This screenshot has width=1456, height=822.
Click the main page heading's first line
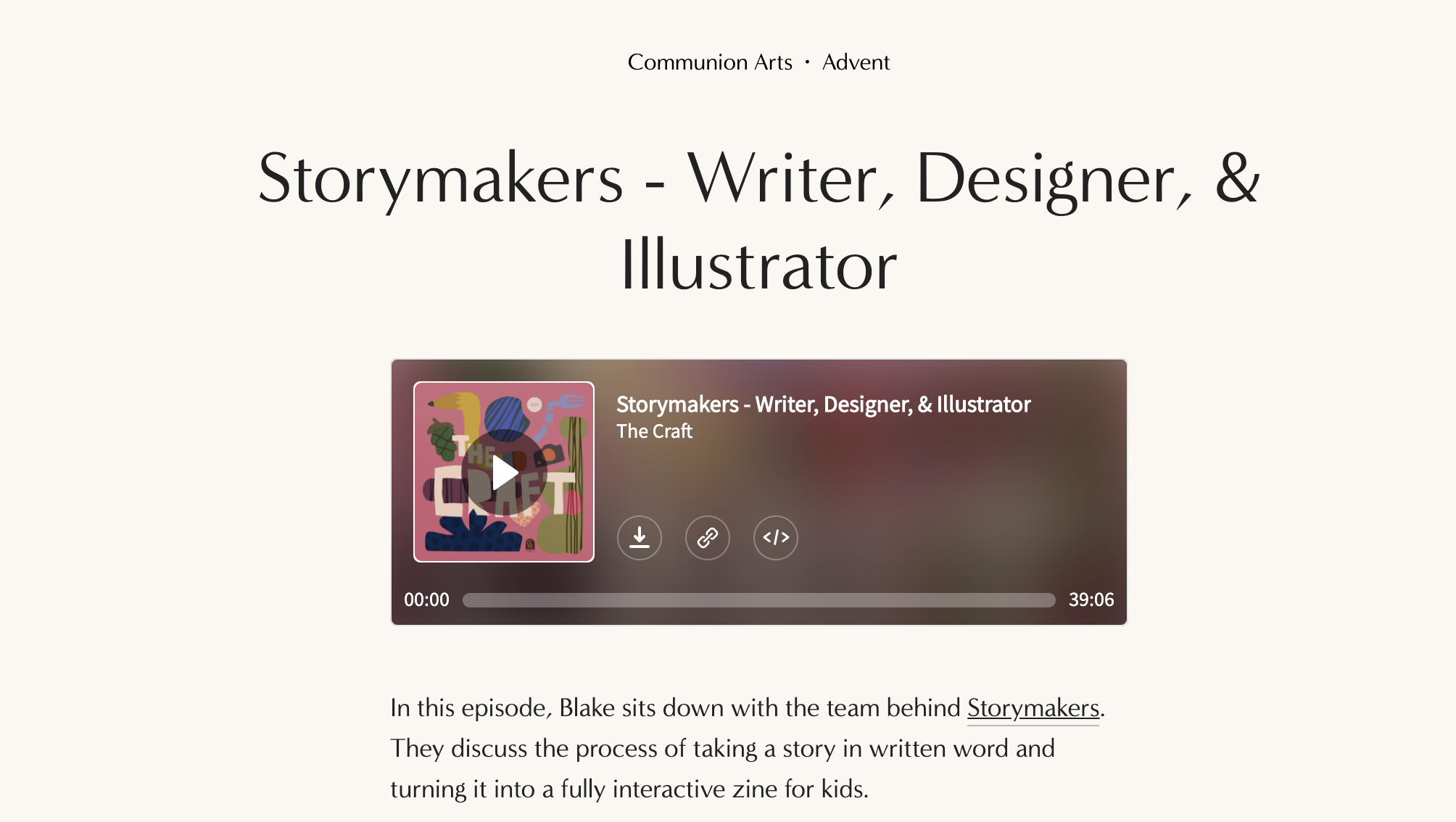coord(758,179)
